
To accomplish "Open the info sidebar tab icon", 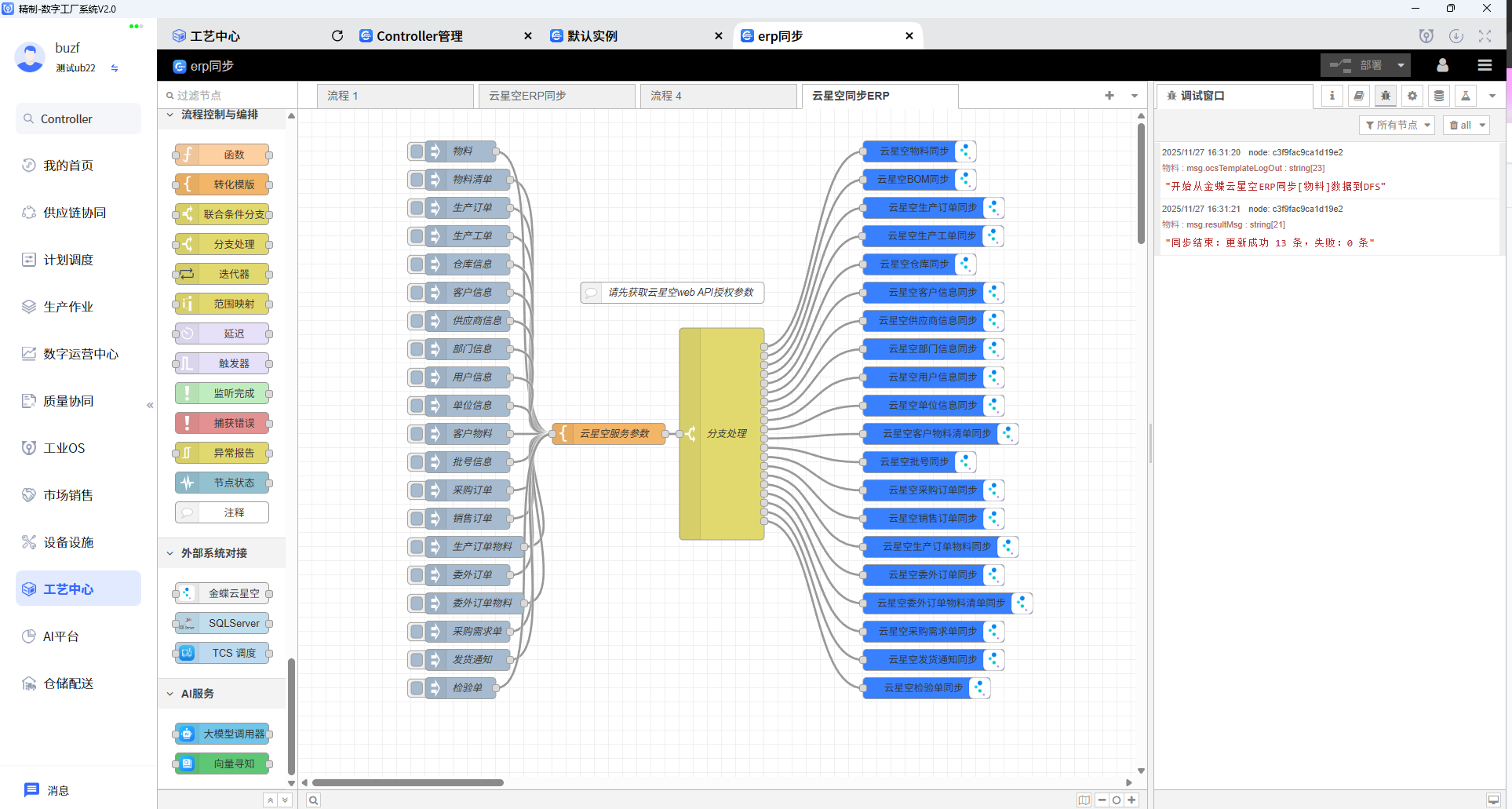I will pos(1332,96).
